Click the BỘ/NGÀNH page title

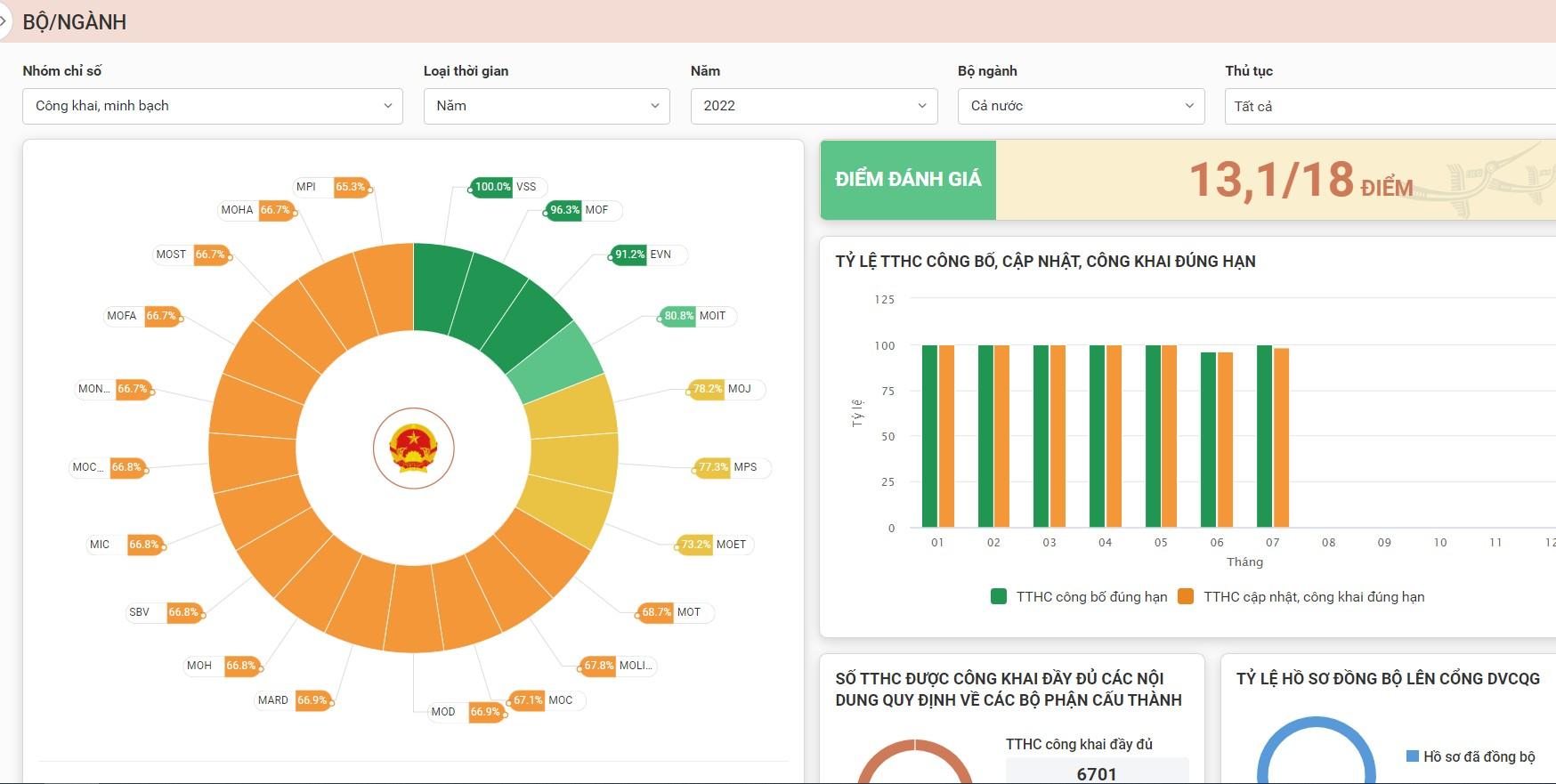pyautogui.click(x=75, y=22)
